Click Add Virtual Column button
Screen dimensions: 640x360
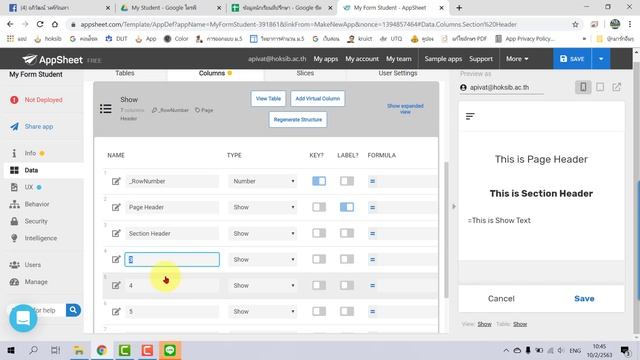318,98
